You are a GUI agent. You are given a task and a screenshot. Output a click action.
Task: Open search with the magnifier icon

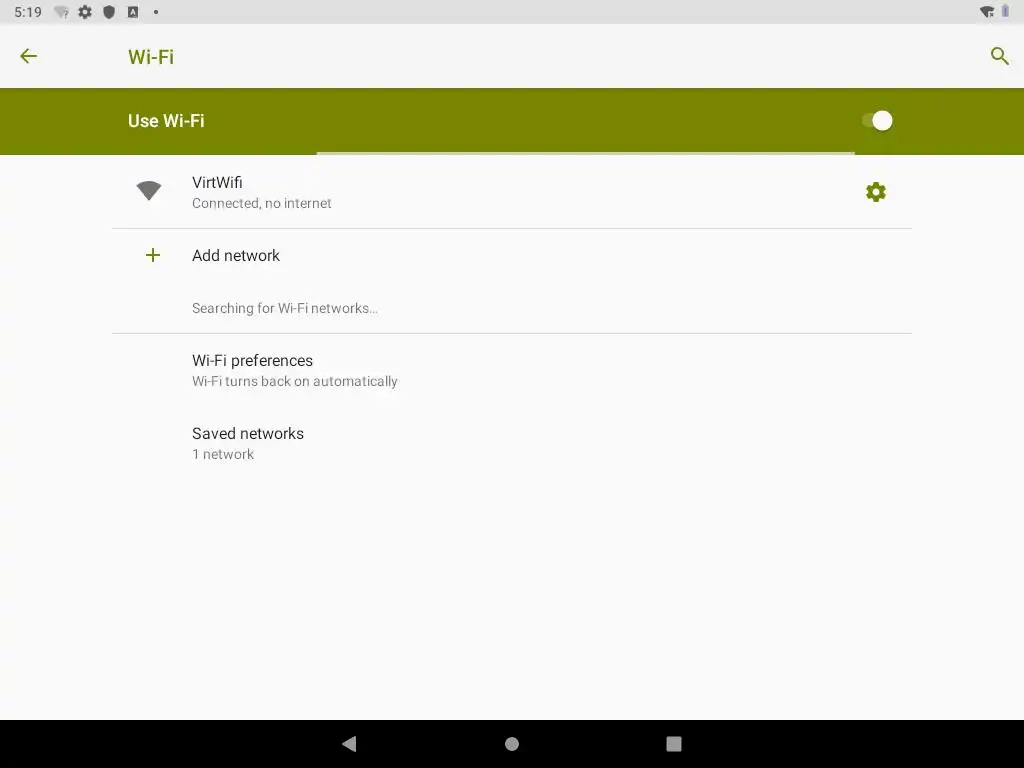(x=999, y=56)
